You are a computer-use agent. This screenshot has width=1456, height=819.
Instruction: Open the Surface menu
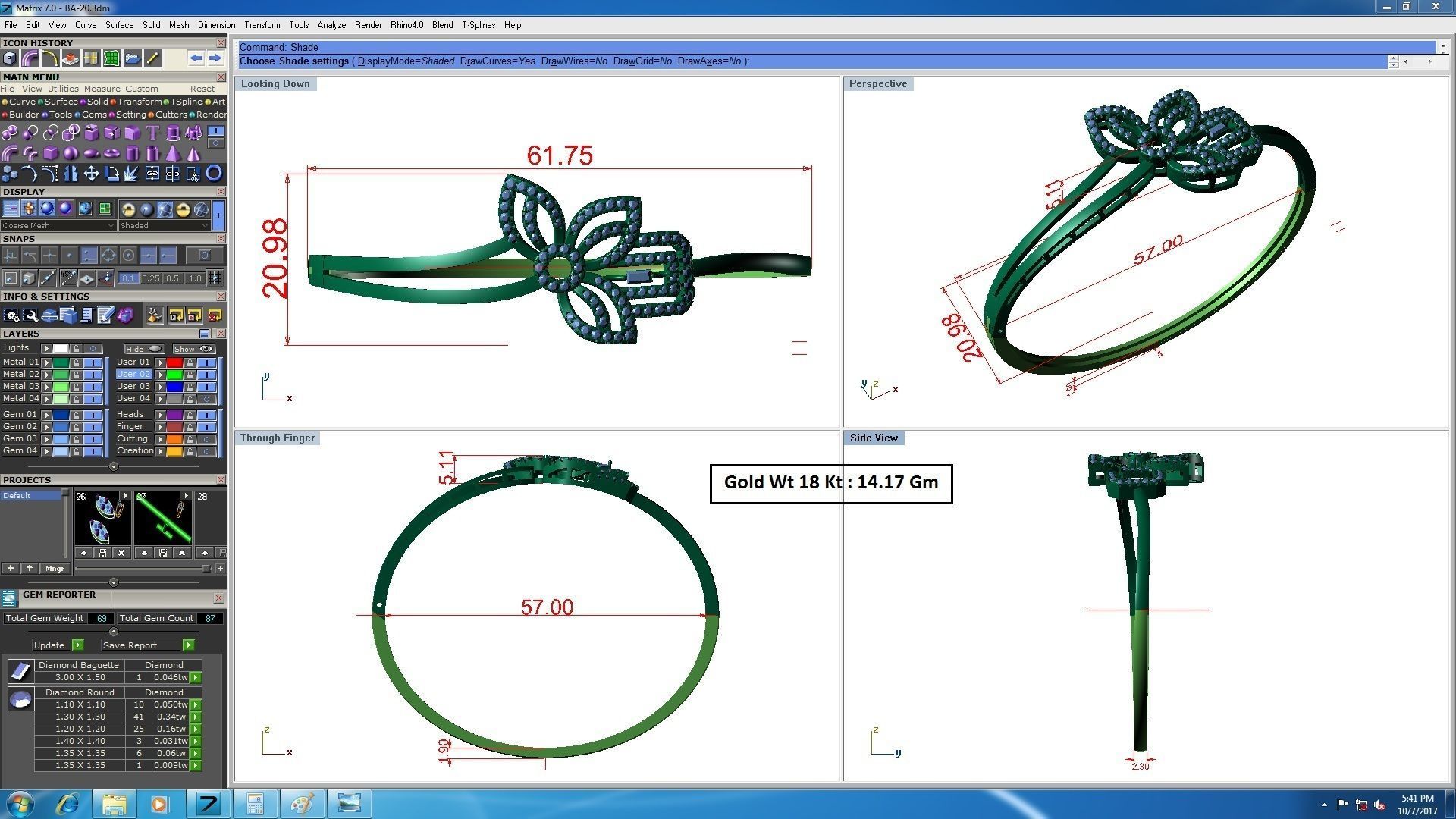(x=119, y=25)
